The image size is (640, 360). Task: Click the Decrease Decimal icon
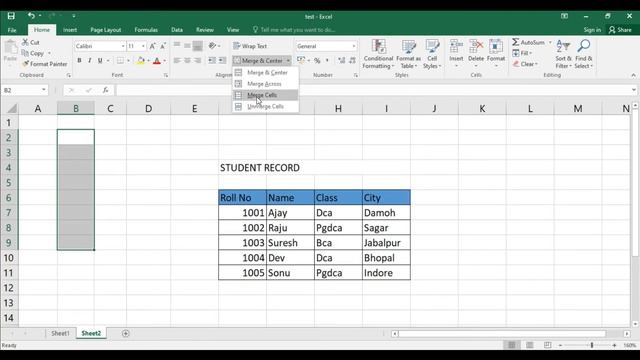tap(352, 60)
